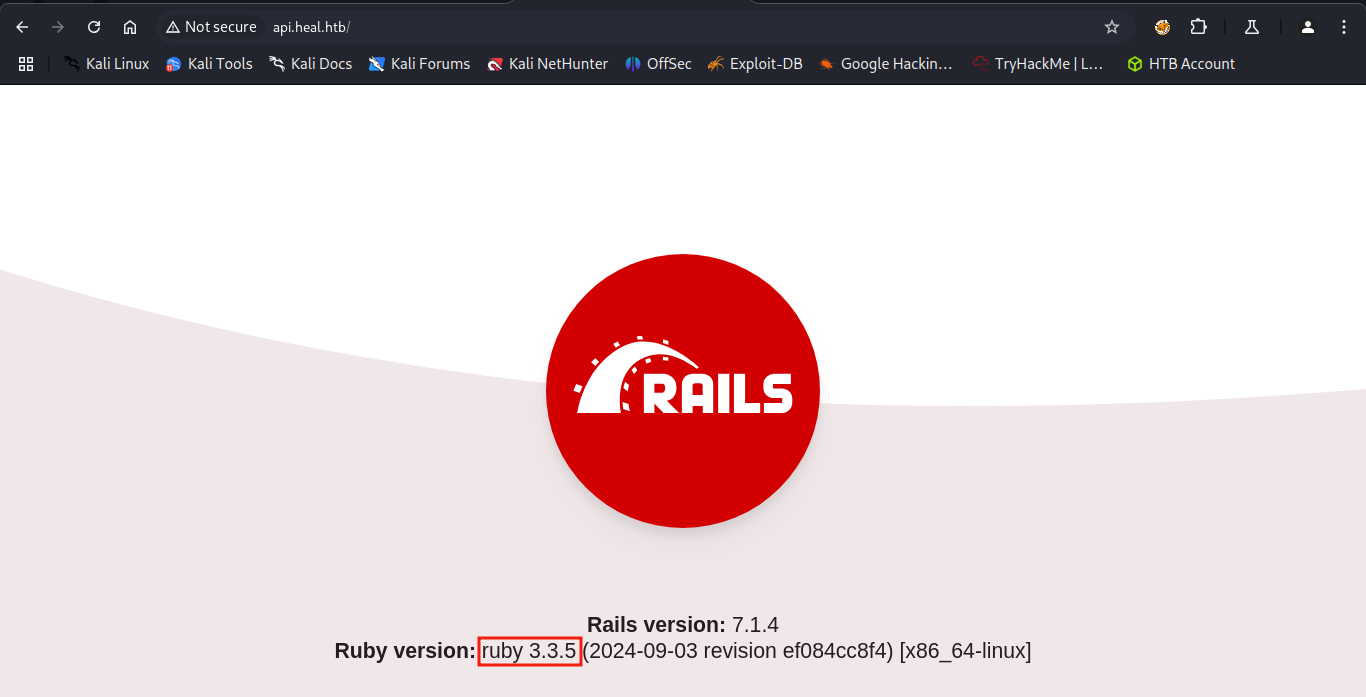Open the Kali Linux bookmark

[x=106, y=64]
